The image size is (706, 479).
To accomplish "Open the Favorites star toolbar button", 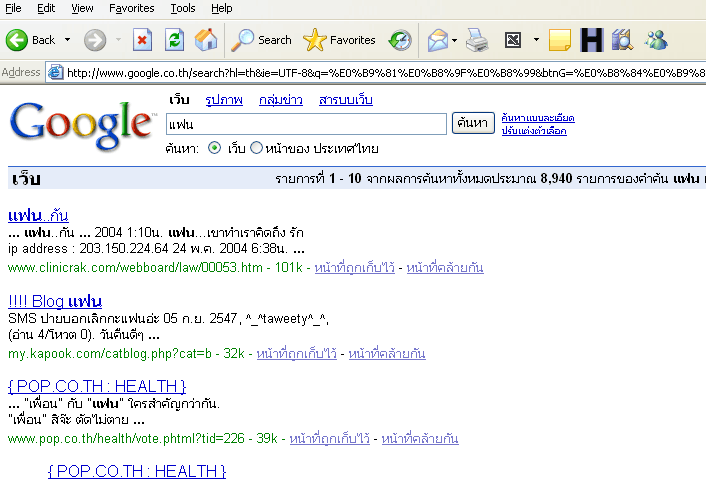I will tap(339, 40).
